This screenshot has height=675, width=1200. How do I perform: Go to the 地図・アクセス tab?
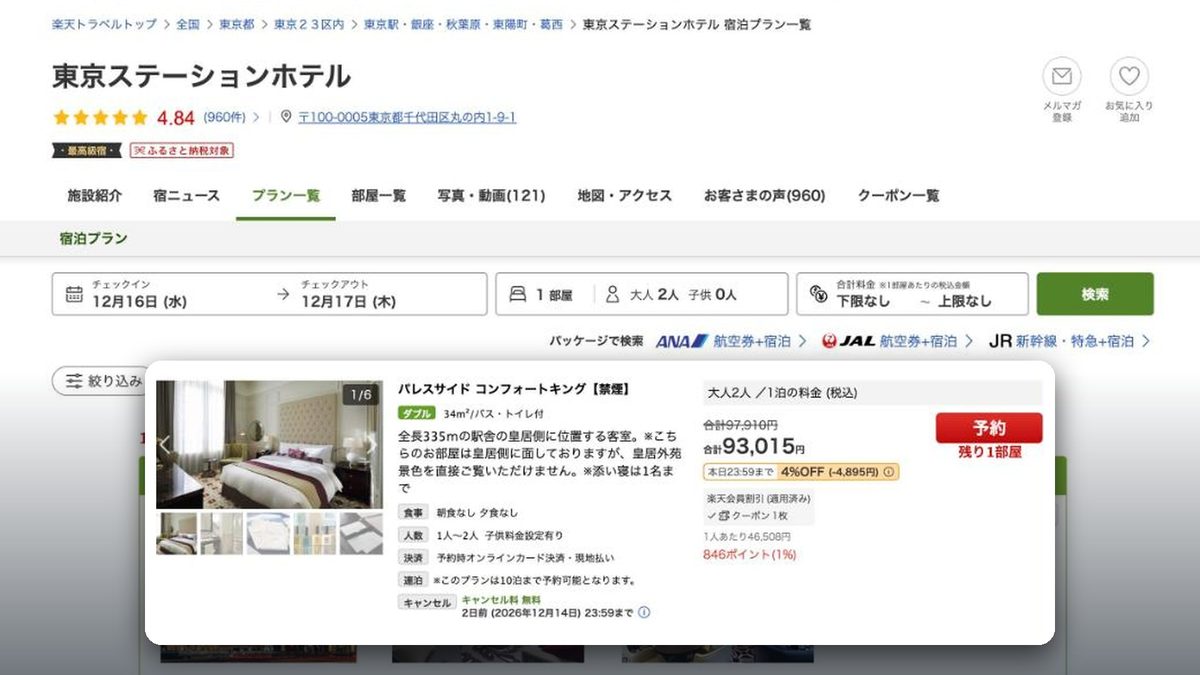point(624,195)
